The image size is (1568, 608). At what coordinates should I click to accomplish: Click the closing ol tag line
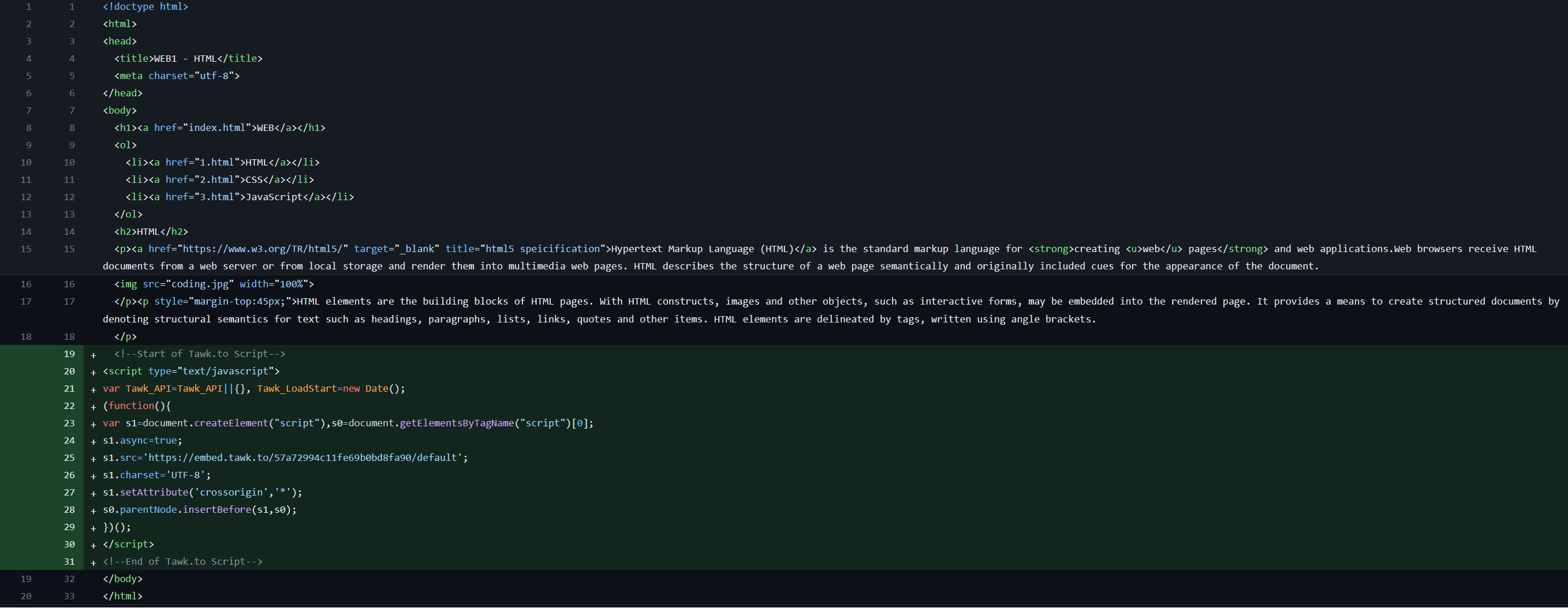[x=128, y=215]
